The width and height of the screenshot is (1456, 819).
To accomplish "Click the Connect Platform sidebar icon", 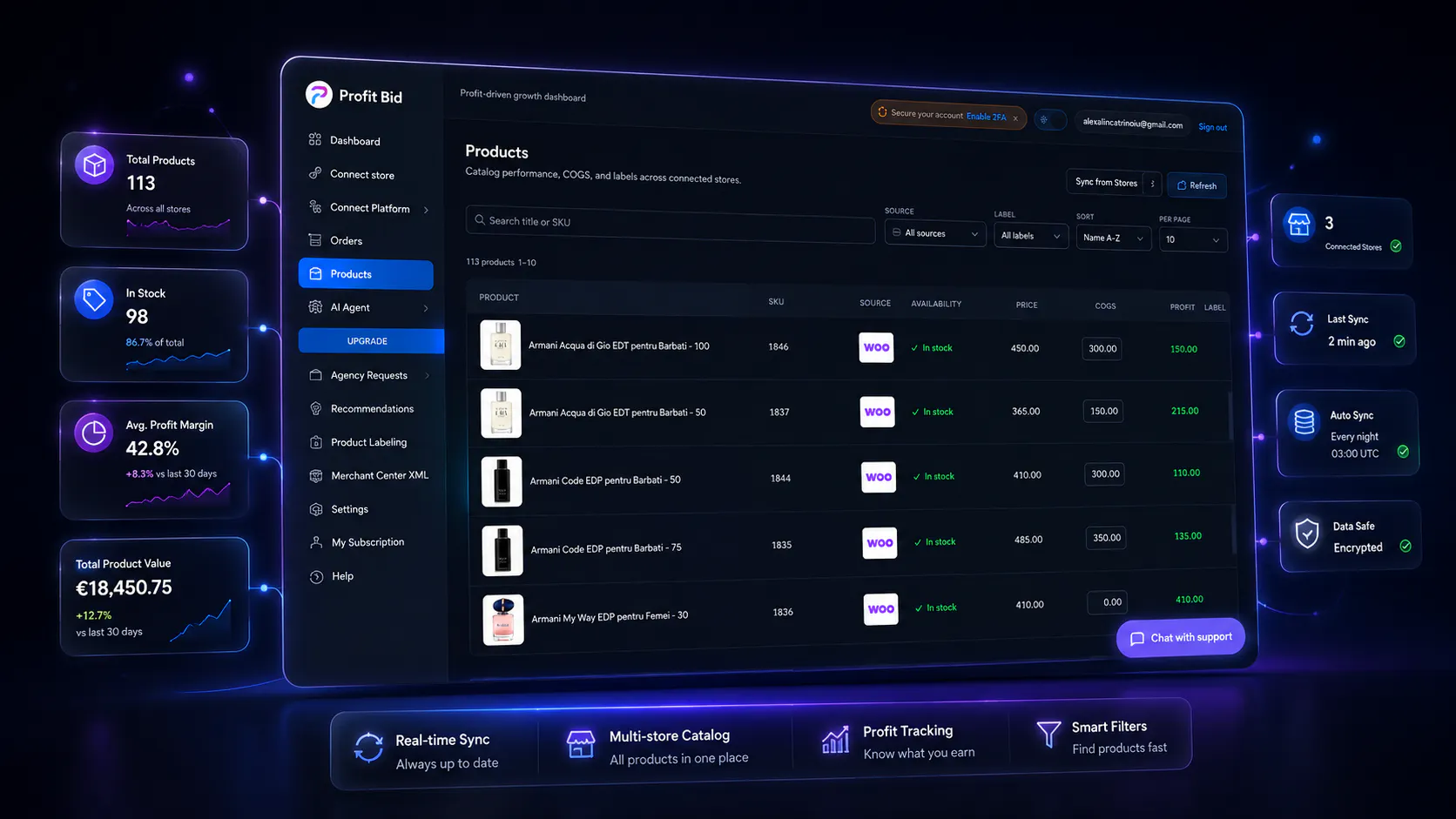I will (x=315, y=206).
